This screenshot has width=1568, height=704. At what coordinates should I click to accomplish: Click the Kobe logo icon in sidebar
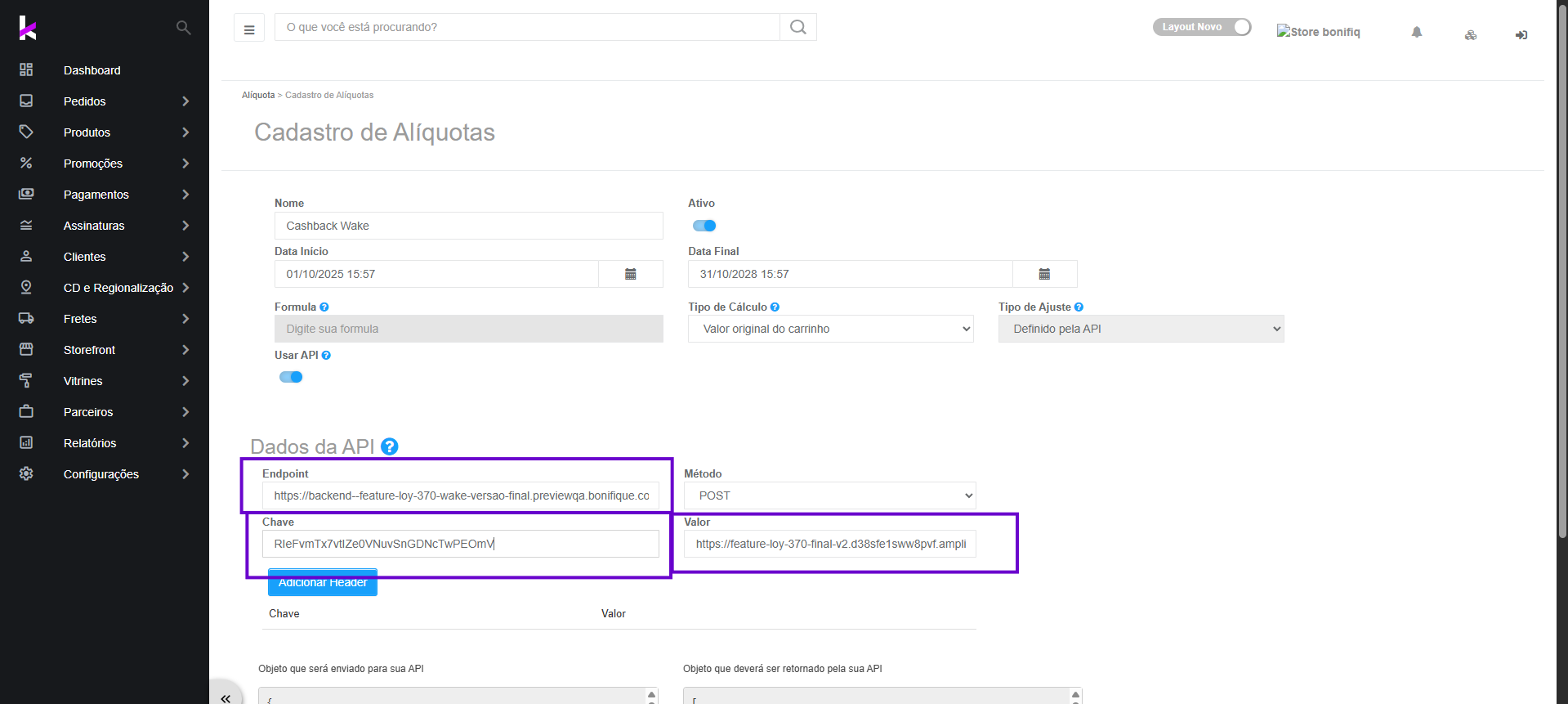click(x=28, y=28)
